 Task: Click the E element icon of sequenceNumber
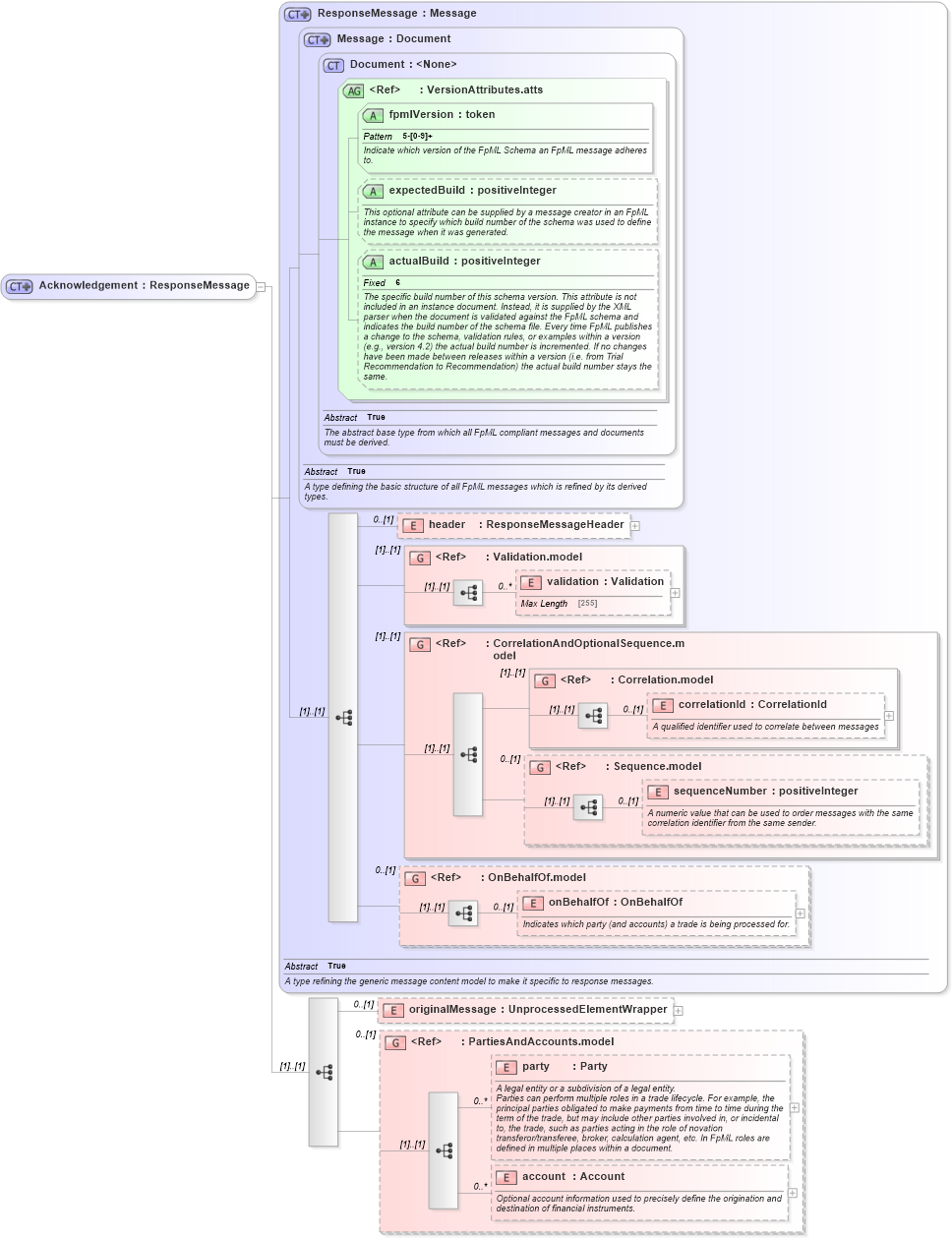(x=658, y=792)
